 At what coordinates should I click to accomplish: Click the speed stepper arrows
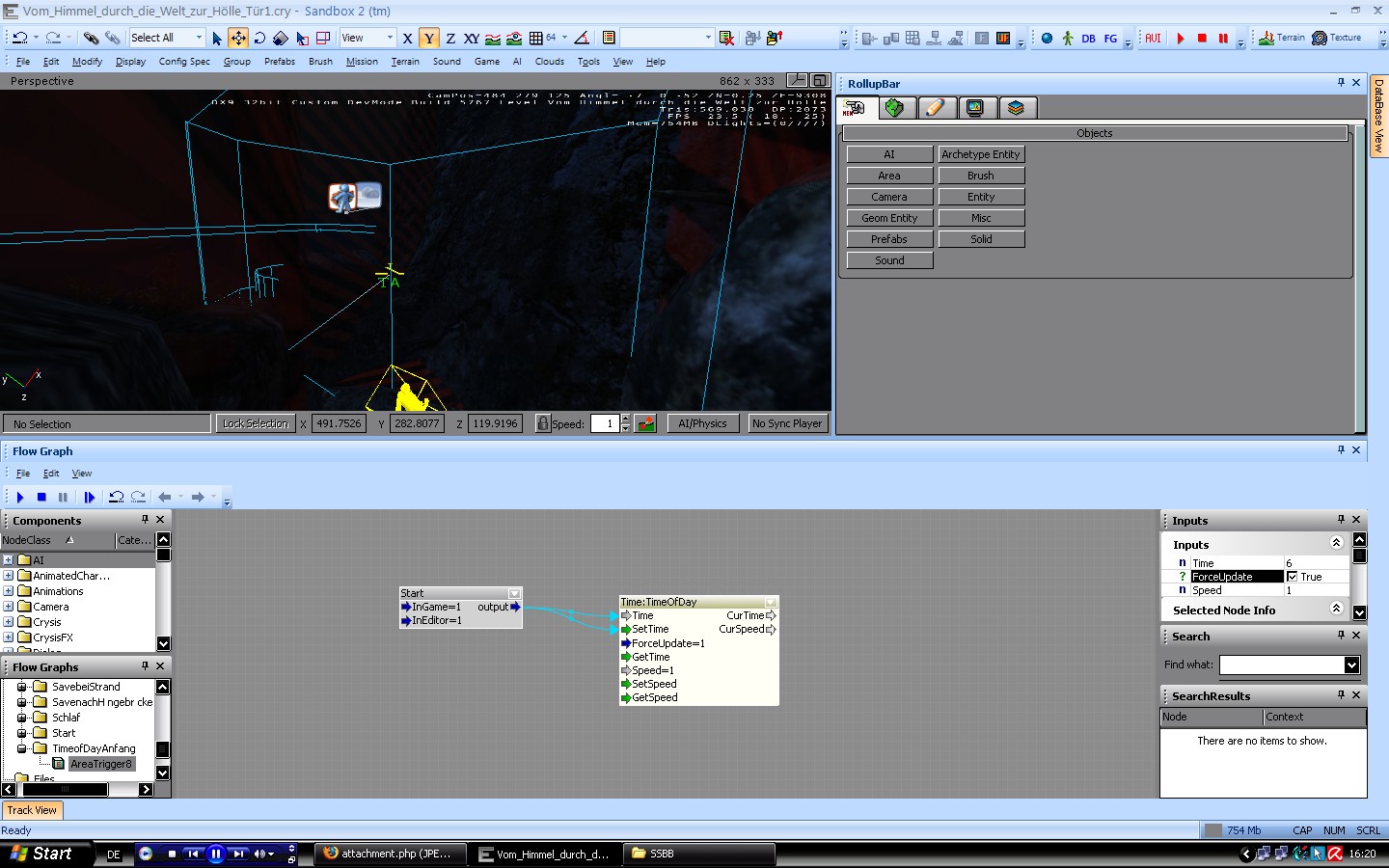click(626, 423)
